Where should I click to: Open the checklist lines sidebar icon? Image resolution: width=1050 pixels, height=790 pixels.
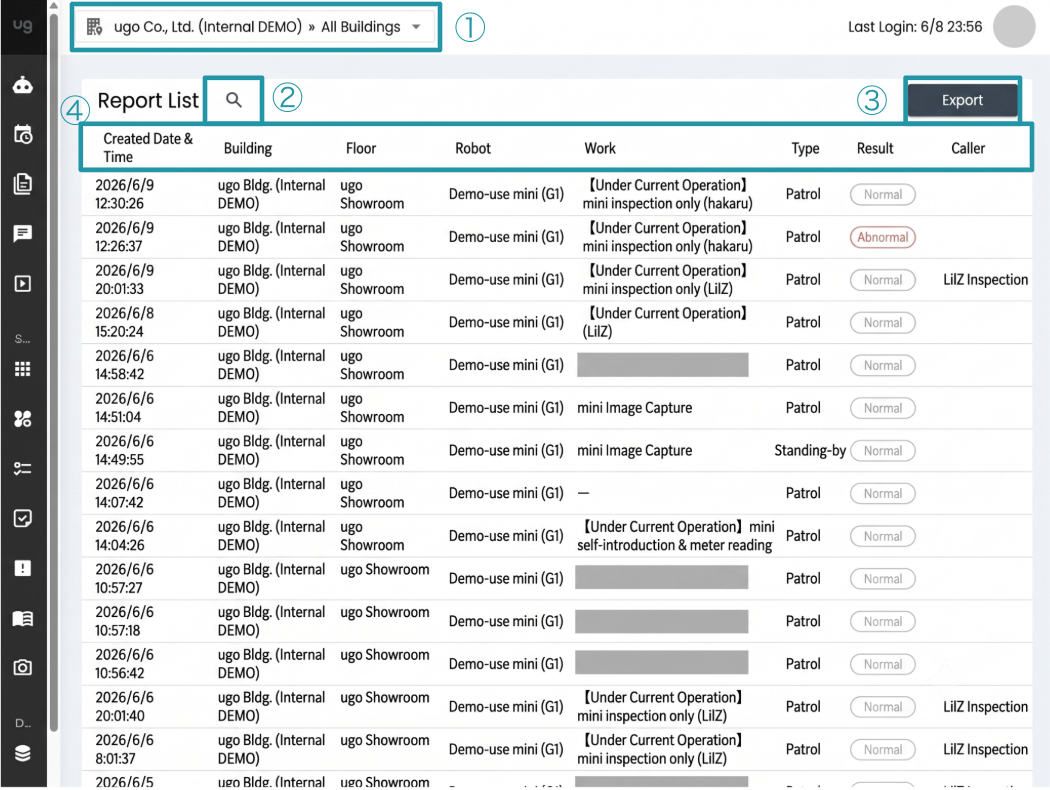click(23, 469)
